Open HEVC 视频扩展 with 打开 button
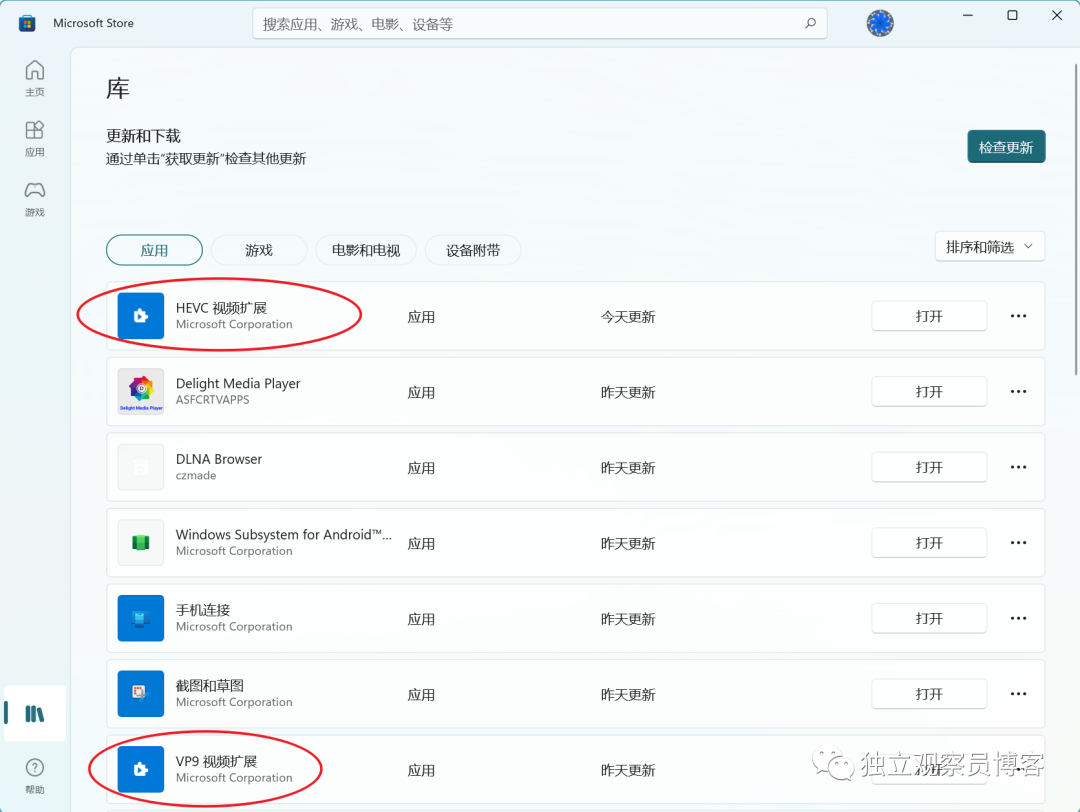 [x=929, y=316]
